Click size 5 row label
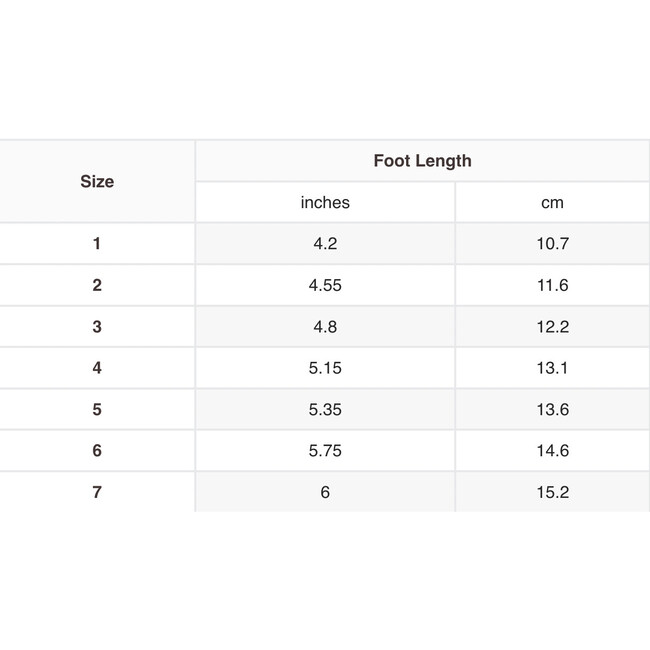 [97, 410]
